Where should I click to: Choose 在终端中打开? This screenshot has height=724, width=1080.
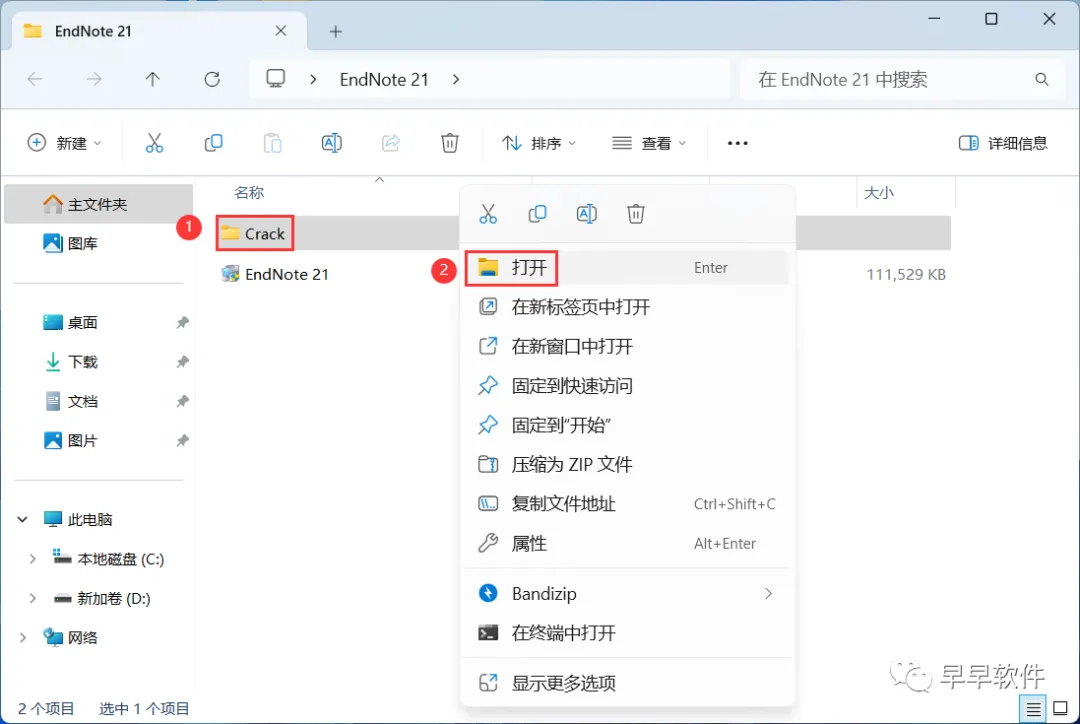click(x=626, y=633)
